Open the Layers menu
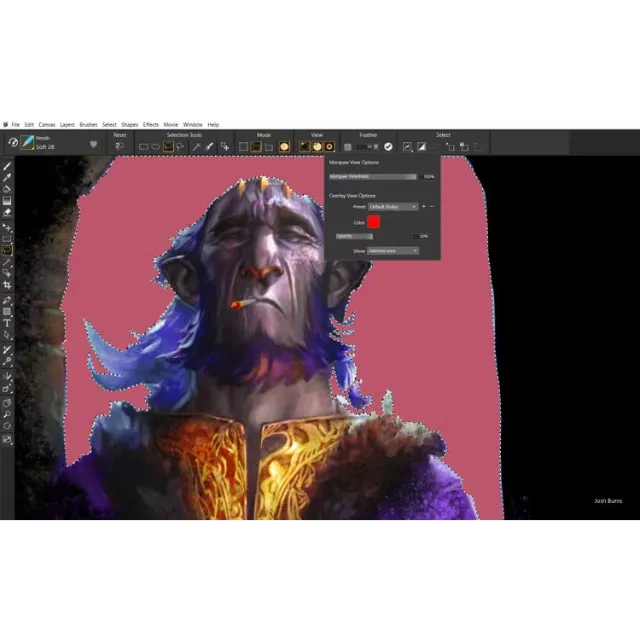This screenshot has height=640, width=640. 67,124
